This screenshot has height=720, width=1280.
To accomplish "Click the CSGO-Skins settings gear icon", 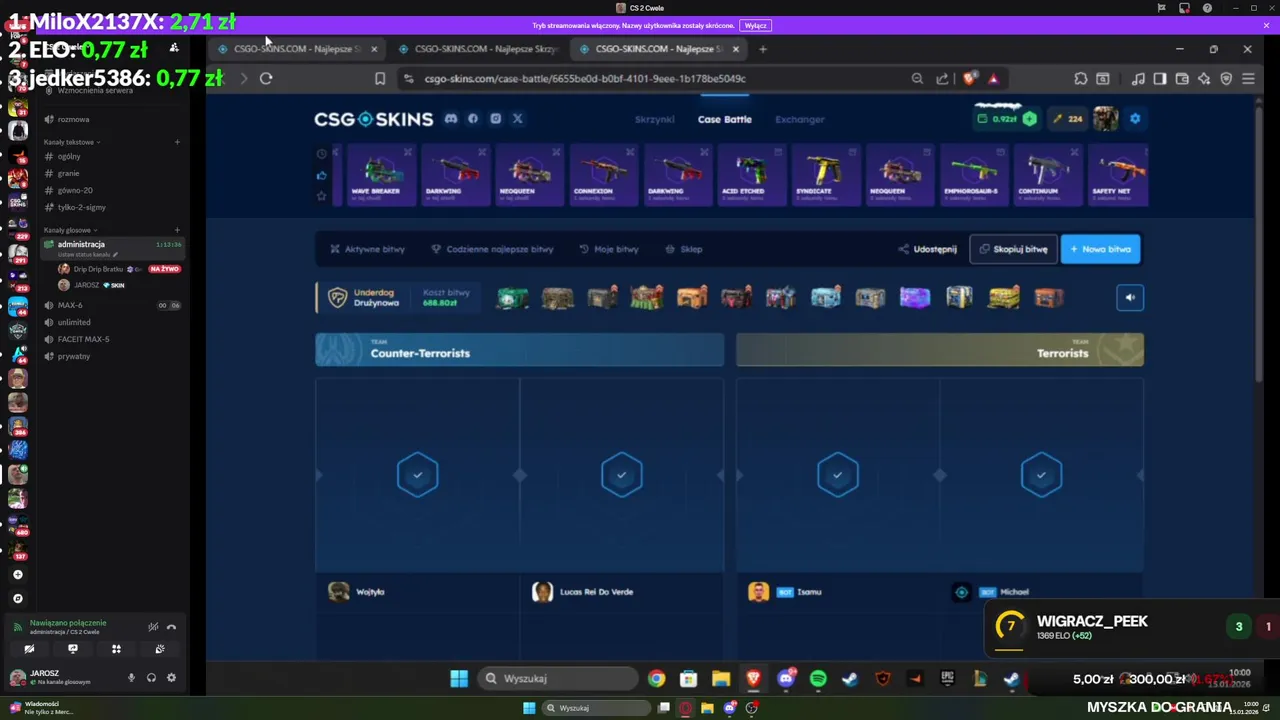I will tap(1135, 118).
